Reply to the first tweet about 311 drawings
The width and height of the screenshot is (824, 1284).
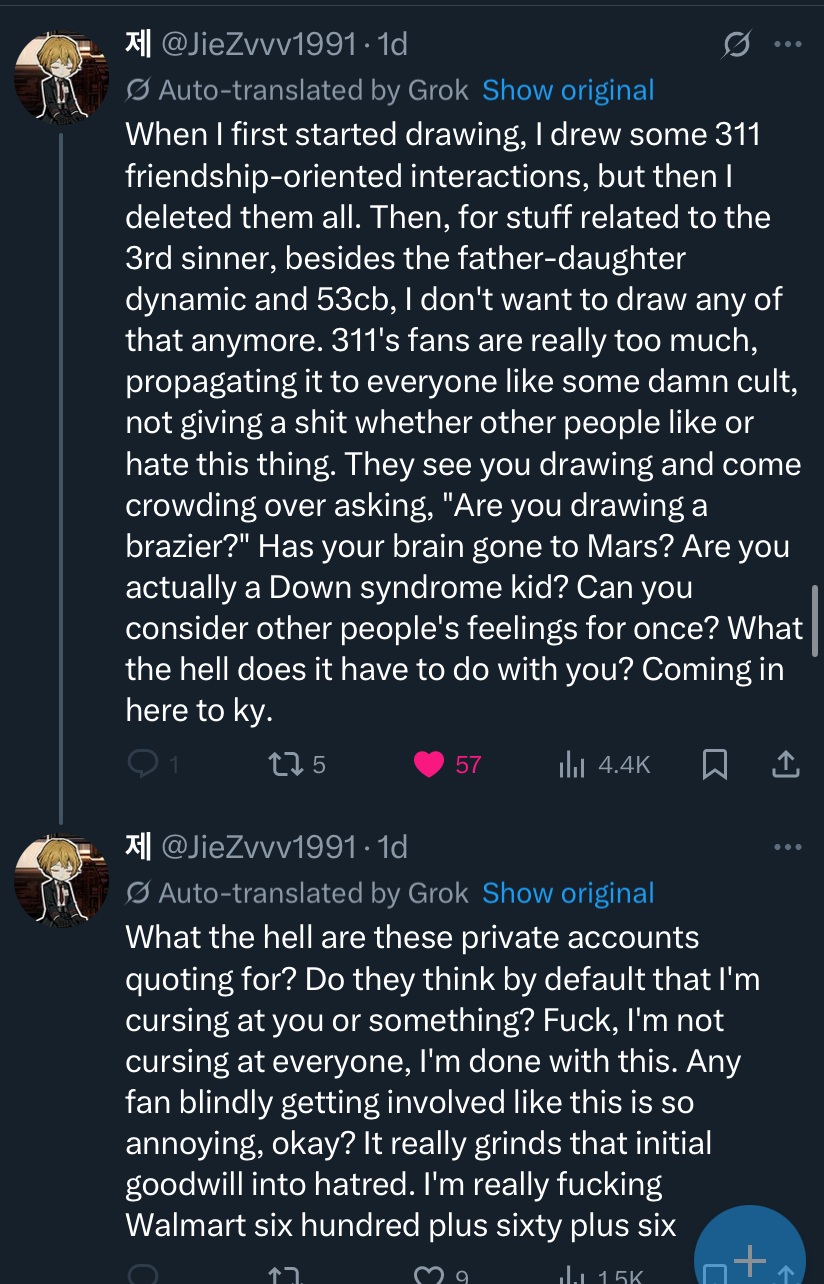[143, 765]
